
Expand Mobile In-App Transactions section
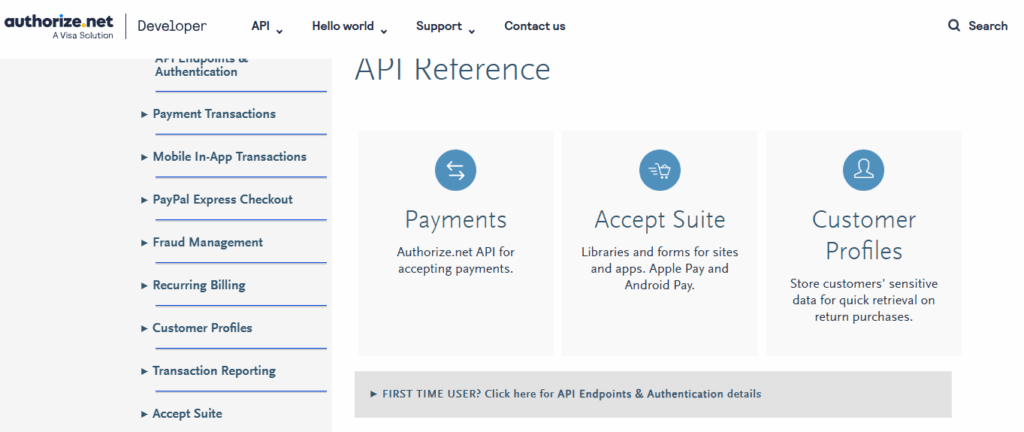223,157
